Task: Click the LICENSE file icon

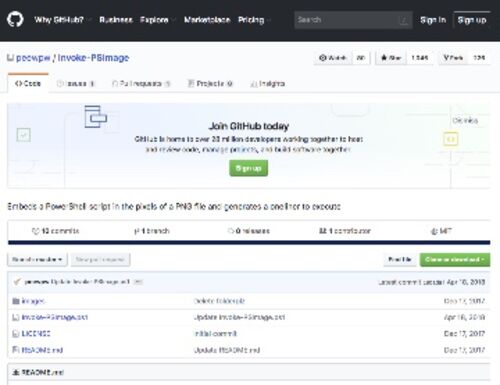Action: click(x=16, y=334)
